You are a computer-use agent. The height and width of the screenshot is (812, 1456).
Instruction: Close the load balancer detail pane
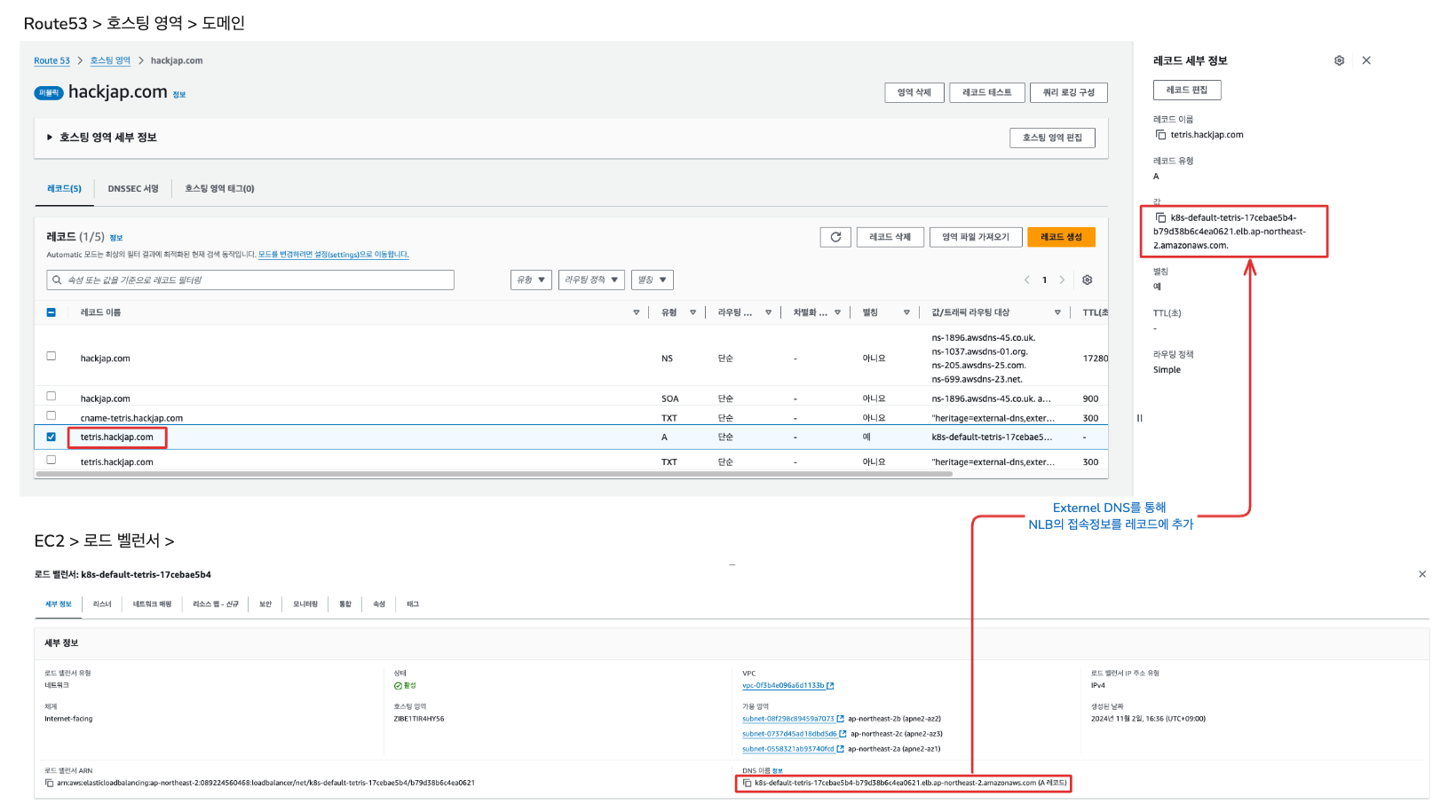(1422, 574)
